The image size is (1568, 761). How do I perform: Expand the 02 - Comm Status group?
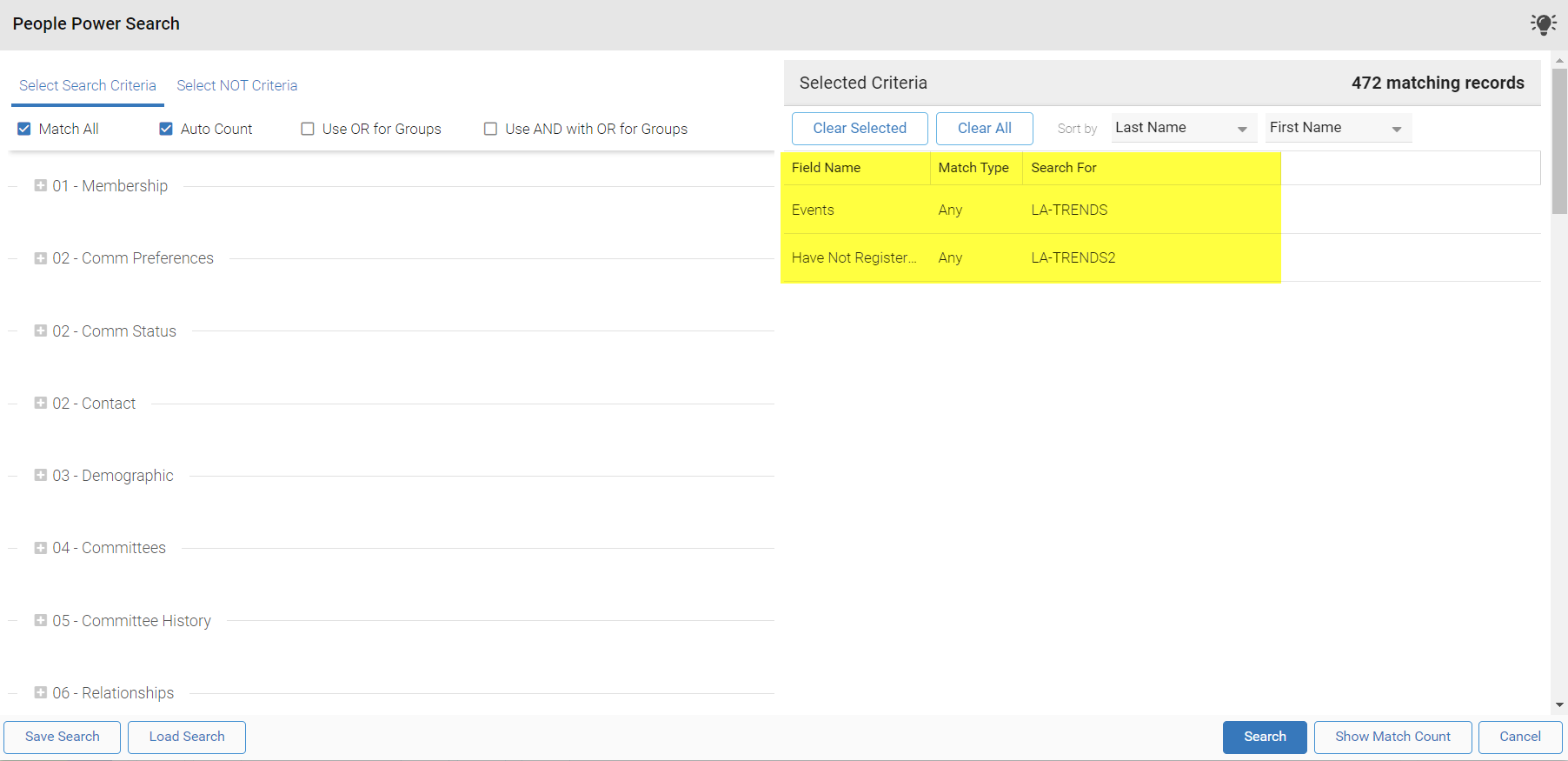(40, 330)
